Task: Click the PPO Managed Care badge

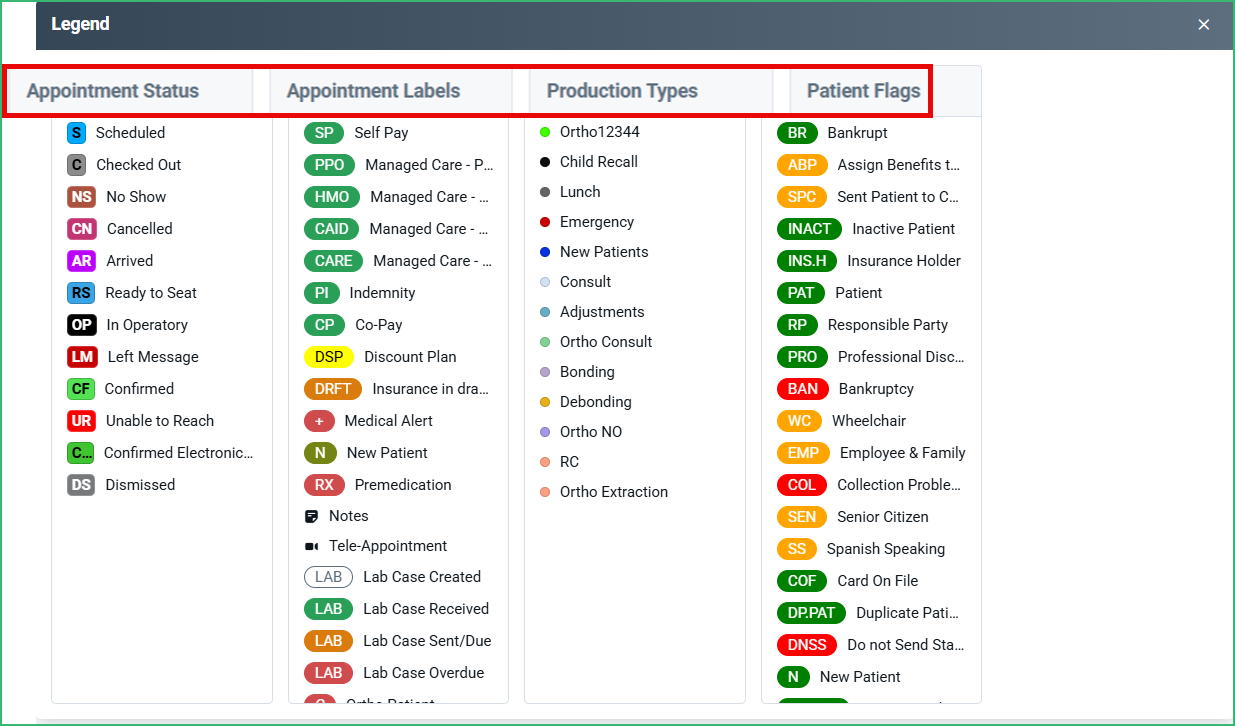Action: coord(329,165)
